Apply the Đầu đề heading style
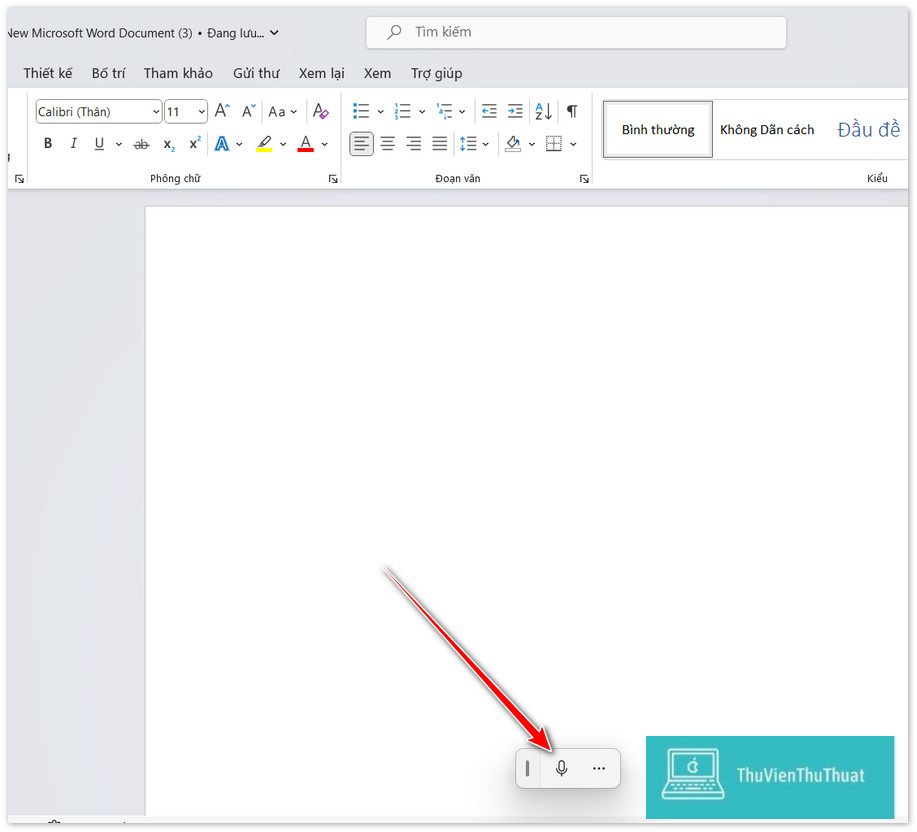917x832 pixels. (868, 129)
